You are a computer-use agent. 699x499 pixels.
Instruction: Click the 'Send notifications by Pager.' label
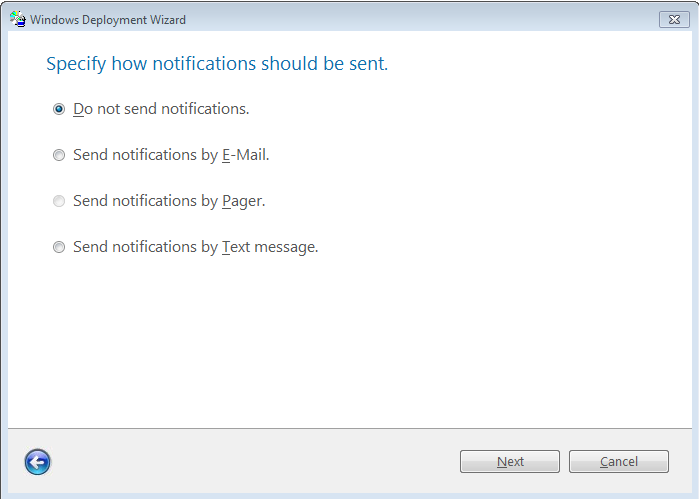[x=169, y=201]
